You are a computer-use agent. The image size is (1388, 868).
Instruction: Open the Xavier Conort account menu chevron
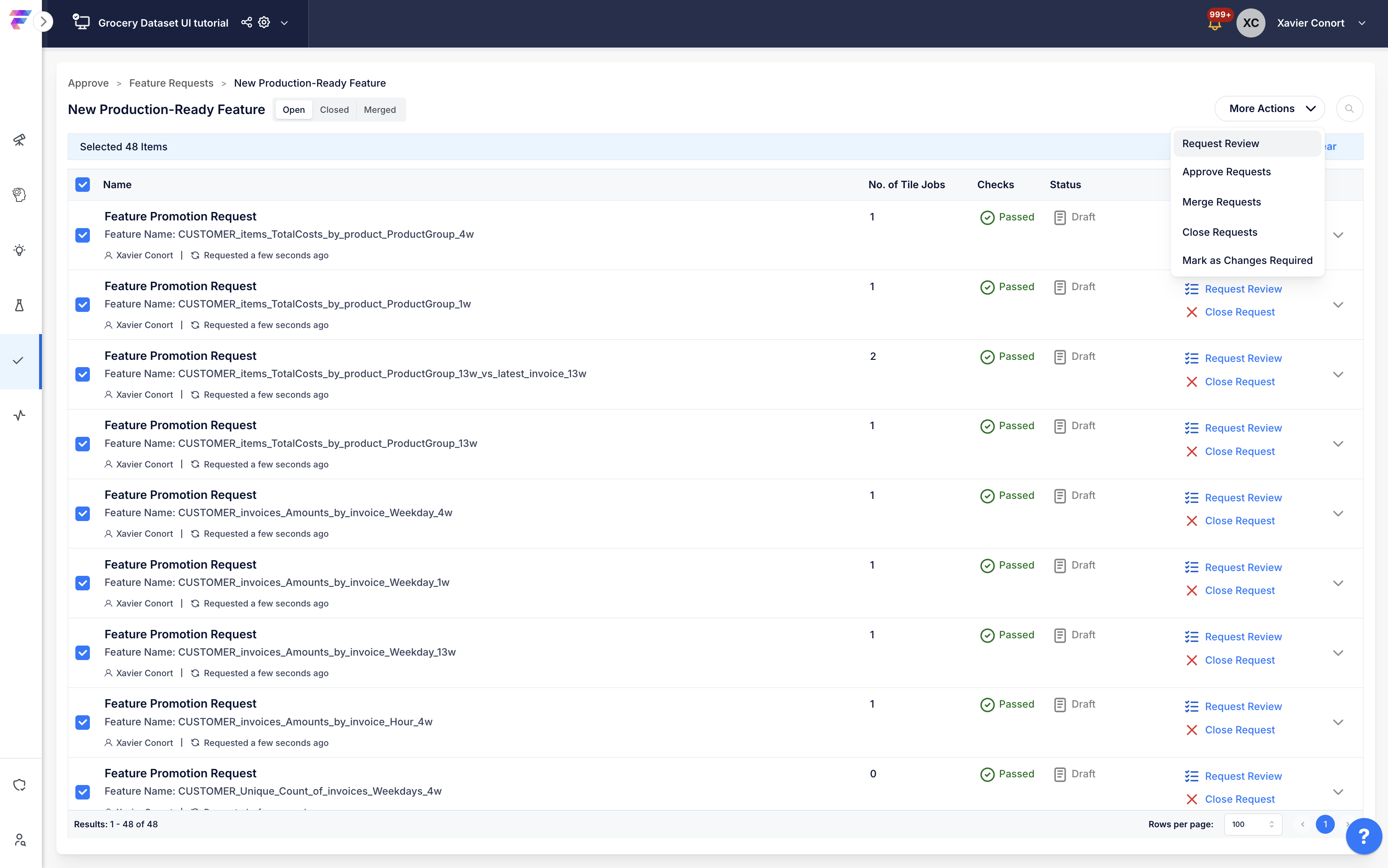pyautogui.click(x=1361, y=23)
